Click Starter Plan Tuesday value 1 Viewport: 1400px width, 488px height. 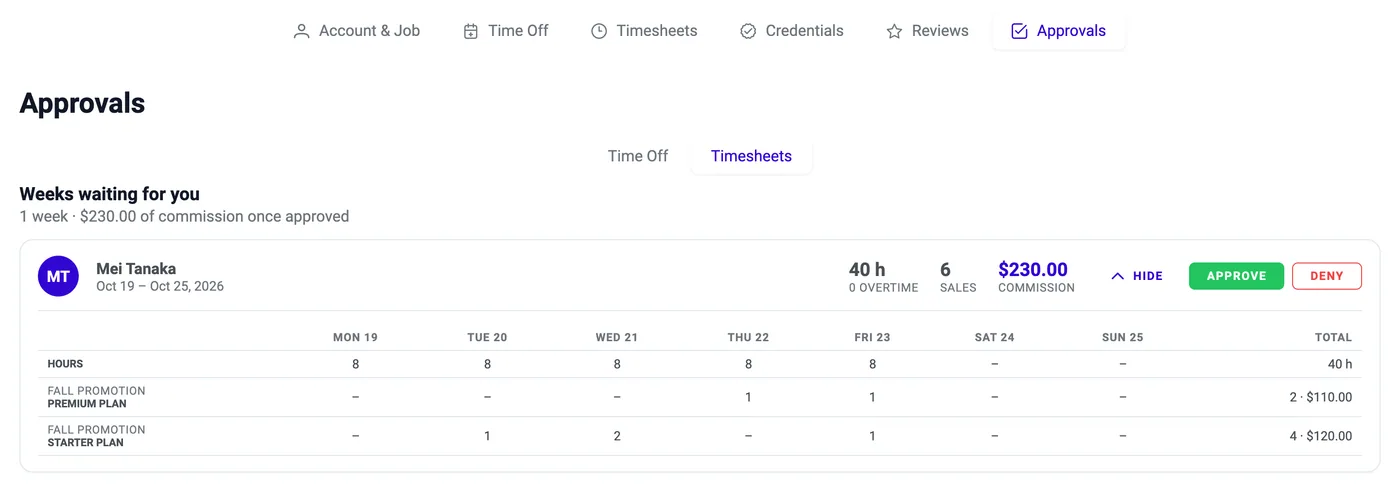coord(487,436)
